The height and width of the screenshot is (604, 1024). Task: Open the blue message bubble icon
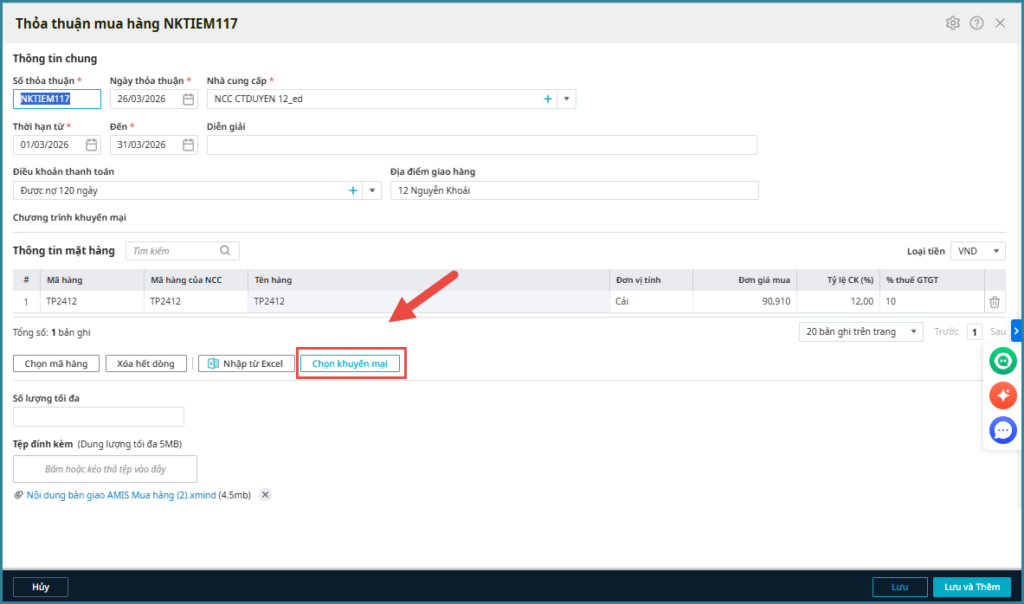coord(1002,430)
